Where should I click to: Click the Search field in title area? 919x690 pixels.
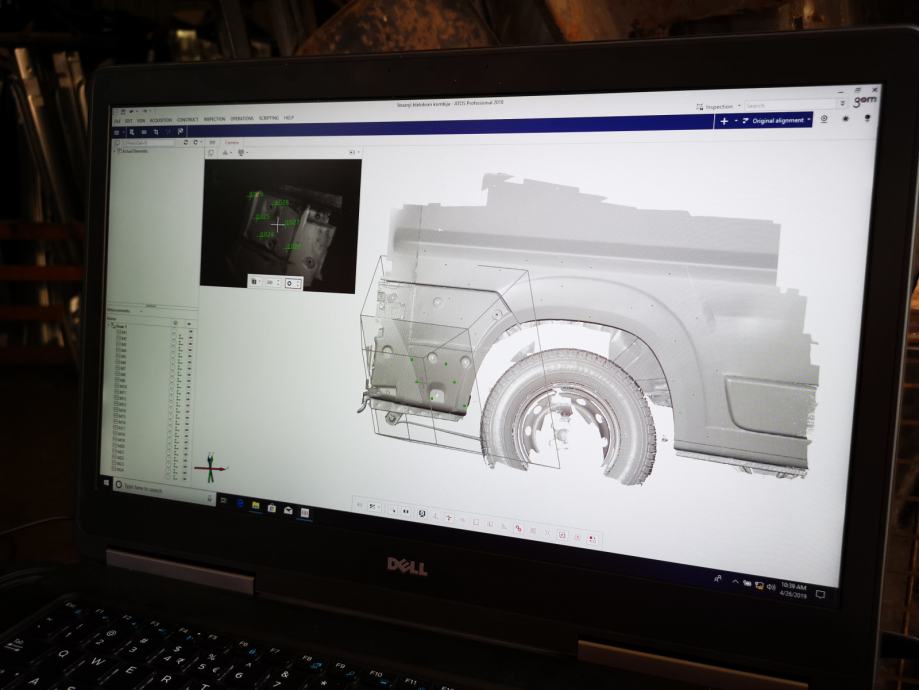(x=790, y=106)
